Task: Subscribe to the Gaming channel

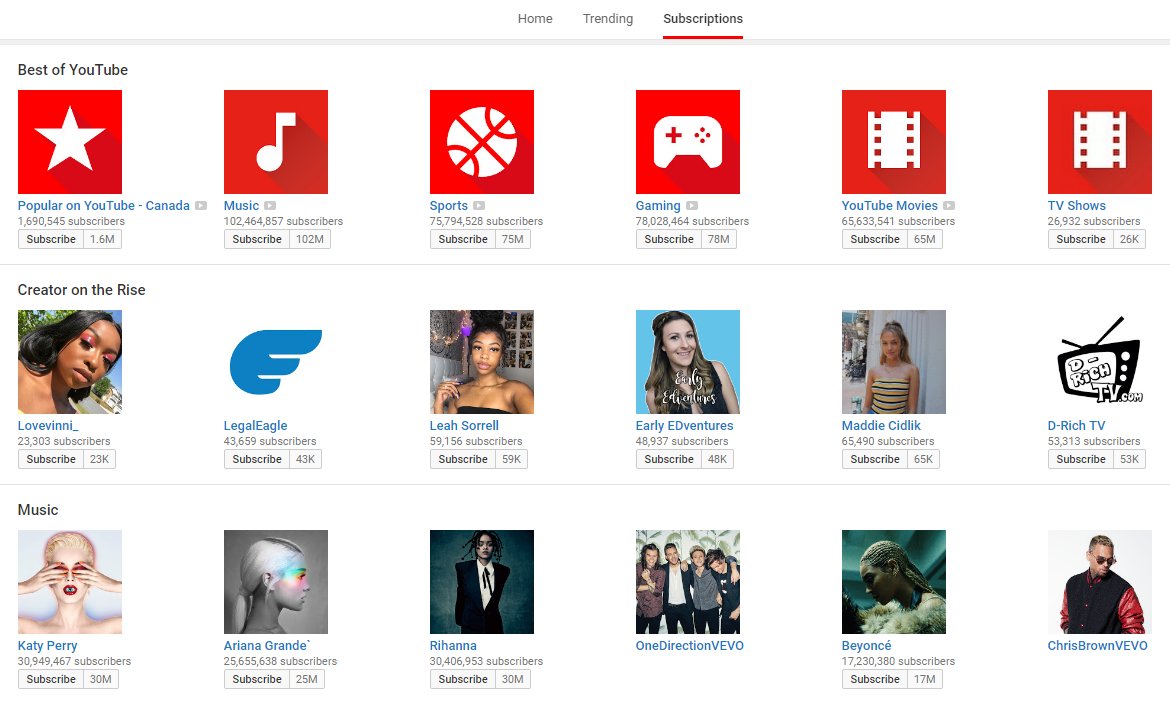Action: [669, 239]
